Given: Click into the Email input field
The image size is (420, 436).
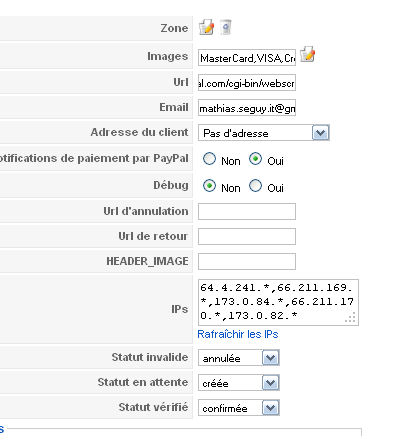Looking at the screenshot, I should (x=247, y=107).
